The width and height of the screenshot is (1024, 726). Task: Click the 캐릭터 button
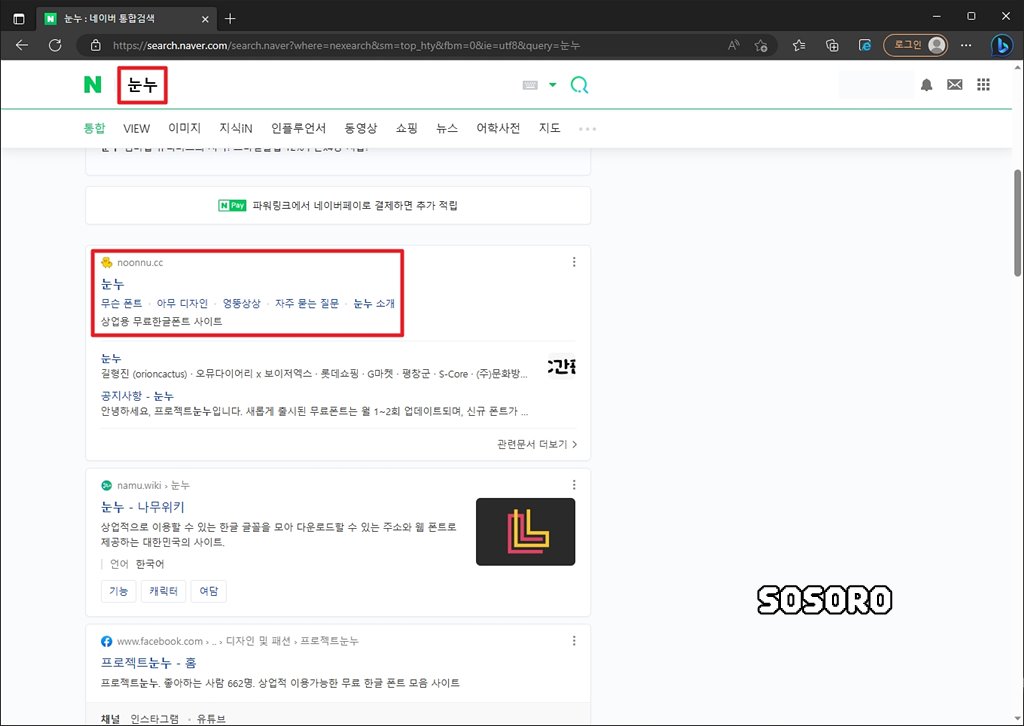click(x=163, y=591)
